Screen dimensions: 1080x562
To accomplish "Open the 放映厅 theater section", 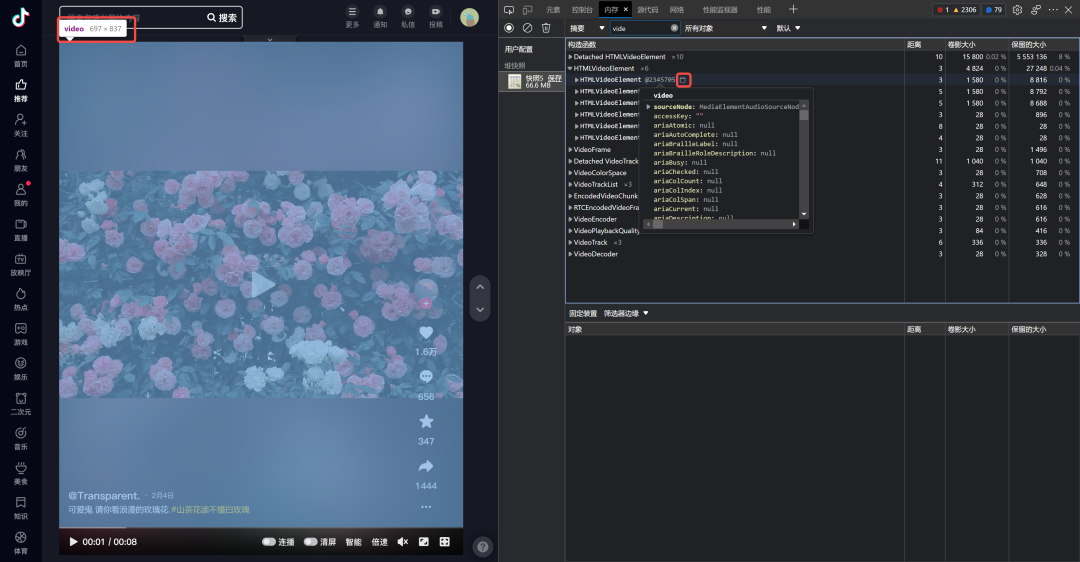I will (21, 264).
